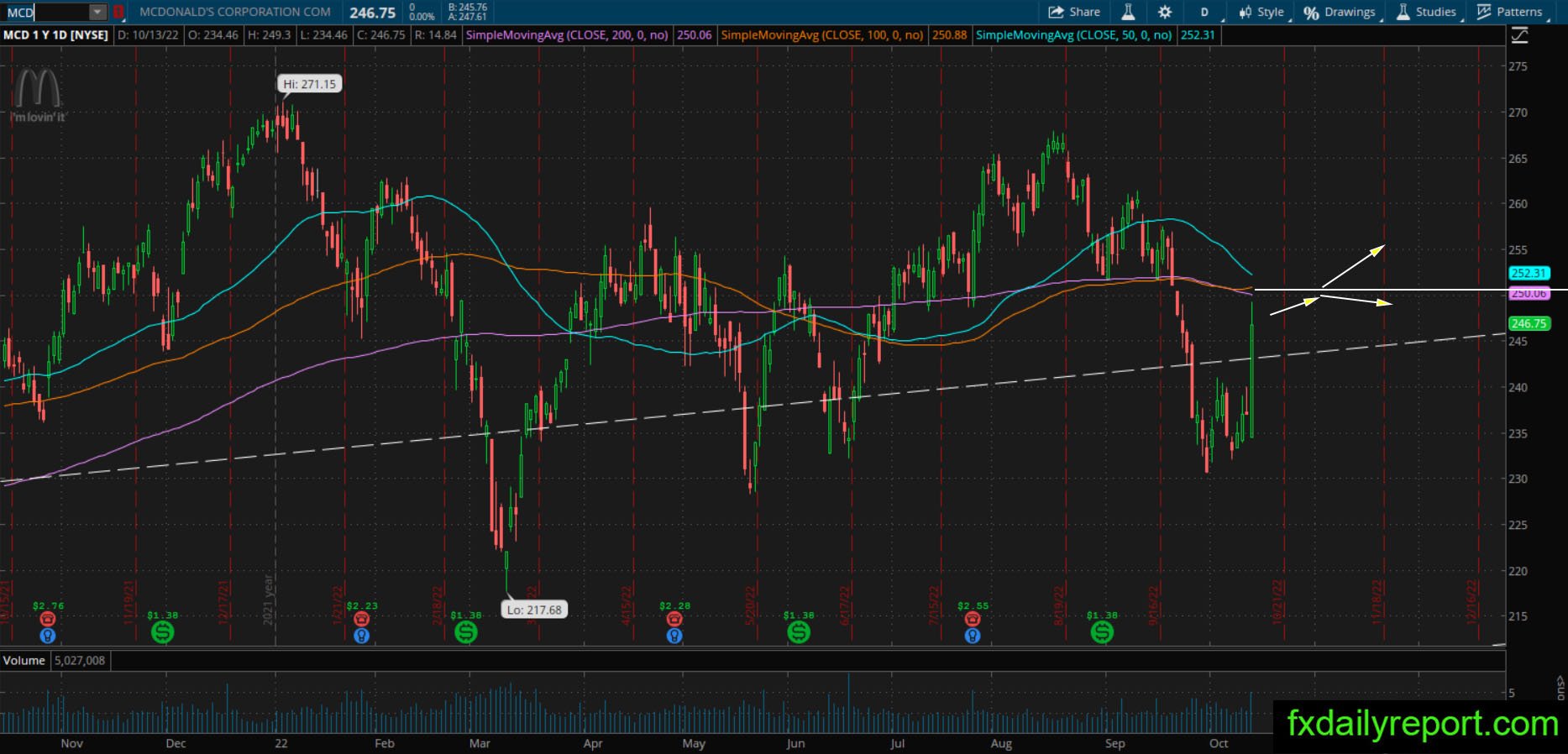Click the red earnings phone icon labeled $2.76
This screenshot has width=1568, height=754.
point(47,619)
